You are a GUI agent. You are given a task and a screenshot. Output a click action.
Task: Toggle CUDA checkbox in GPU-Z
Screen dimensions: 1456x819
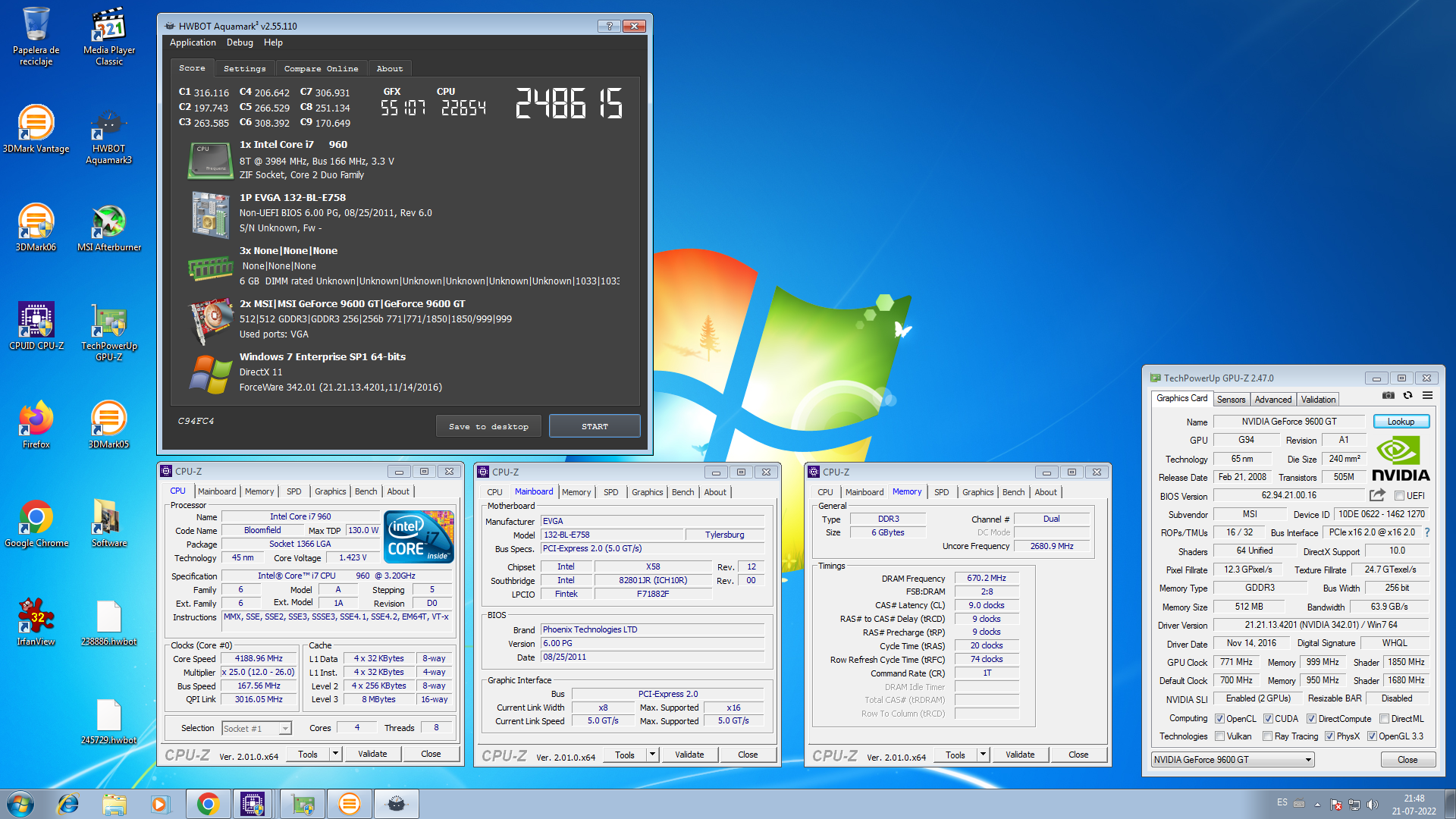[1268, 719]
